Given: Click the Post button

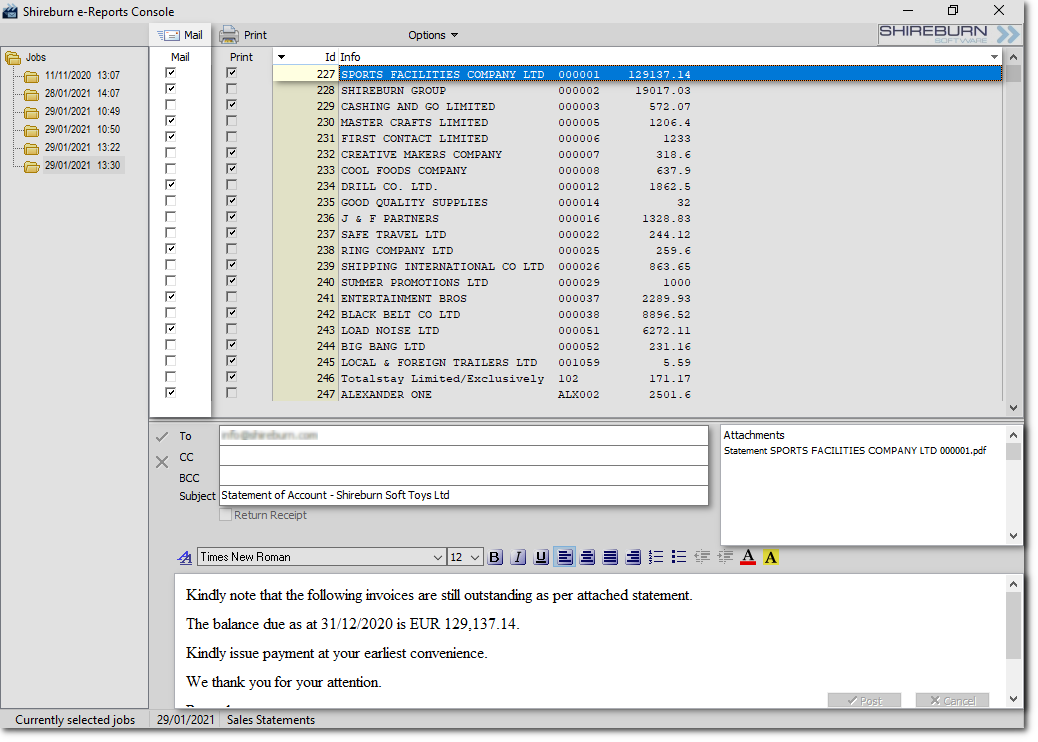Looking at the screenshot, I should click(x=865, y=701).
